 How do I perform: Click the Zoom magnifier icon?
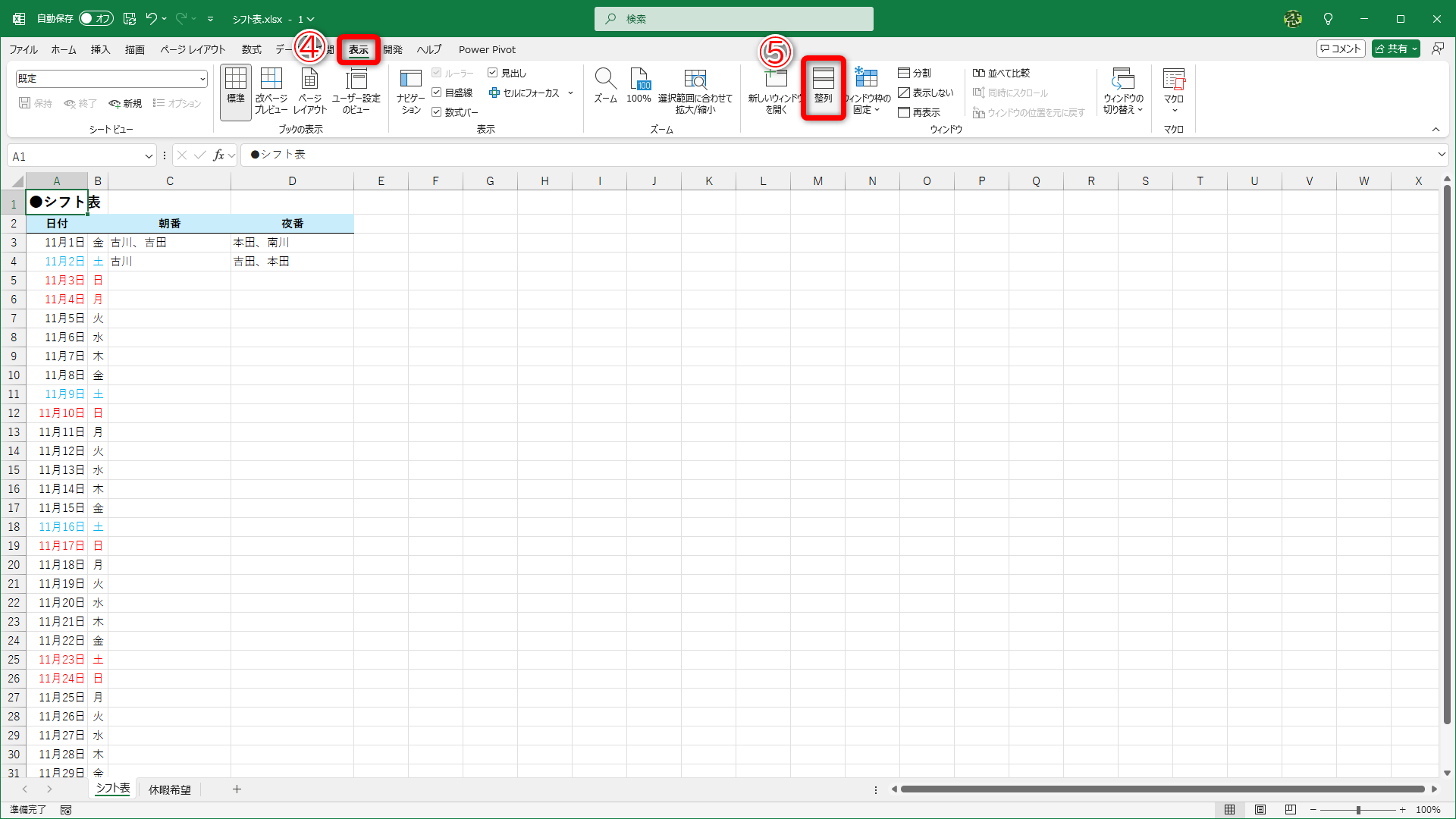coord(605,79)
